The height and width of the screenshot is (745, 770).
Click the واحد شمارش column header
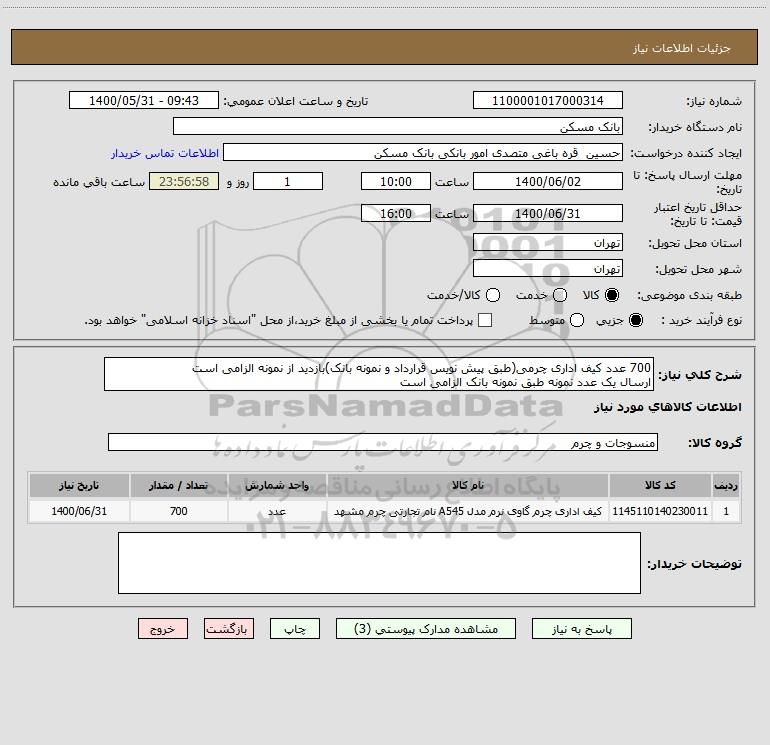pos(277,485)
